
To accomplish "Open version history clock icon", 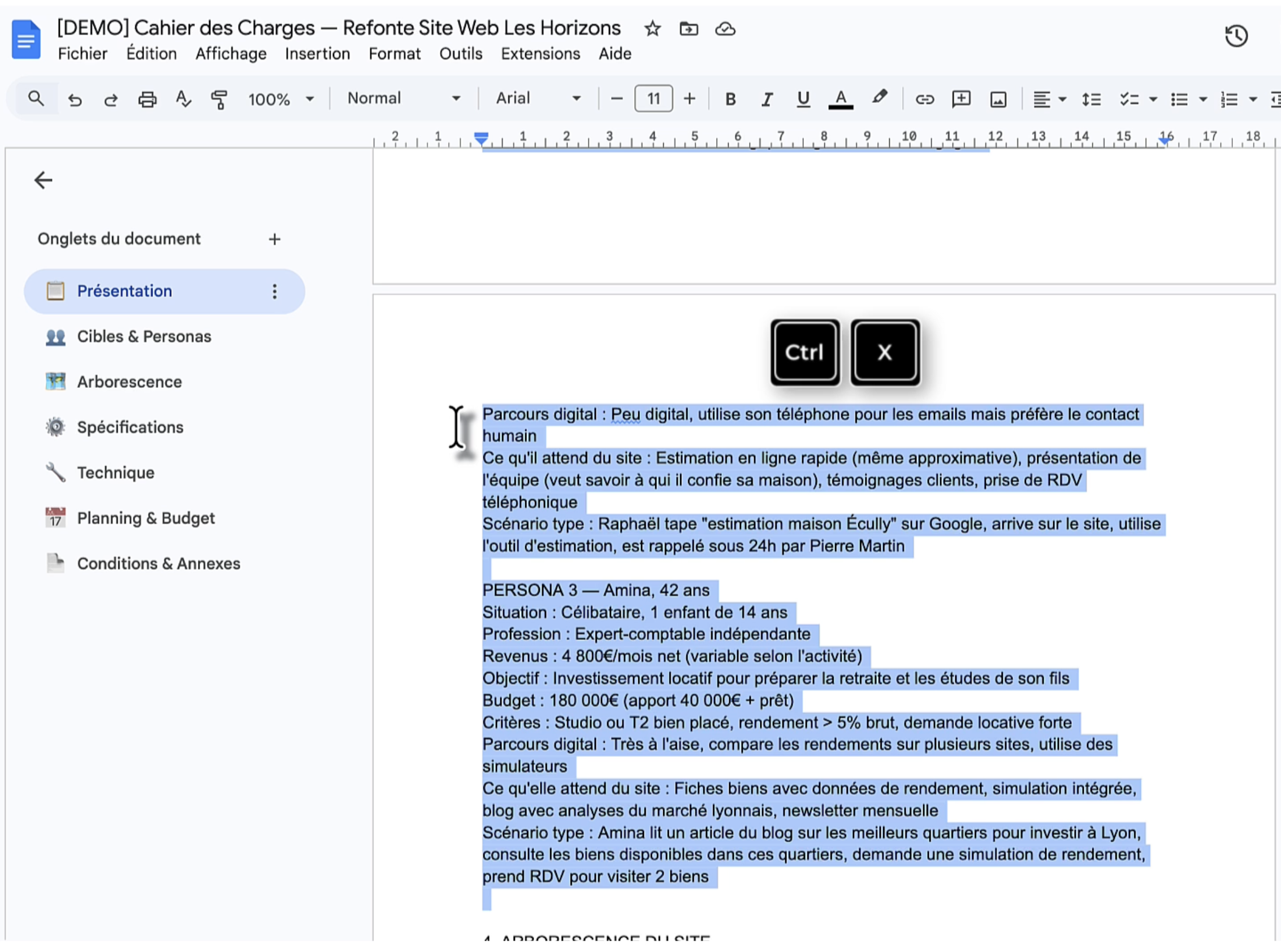I will [x=1235, y=36].
